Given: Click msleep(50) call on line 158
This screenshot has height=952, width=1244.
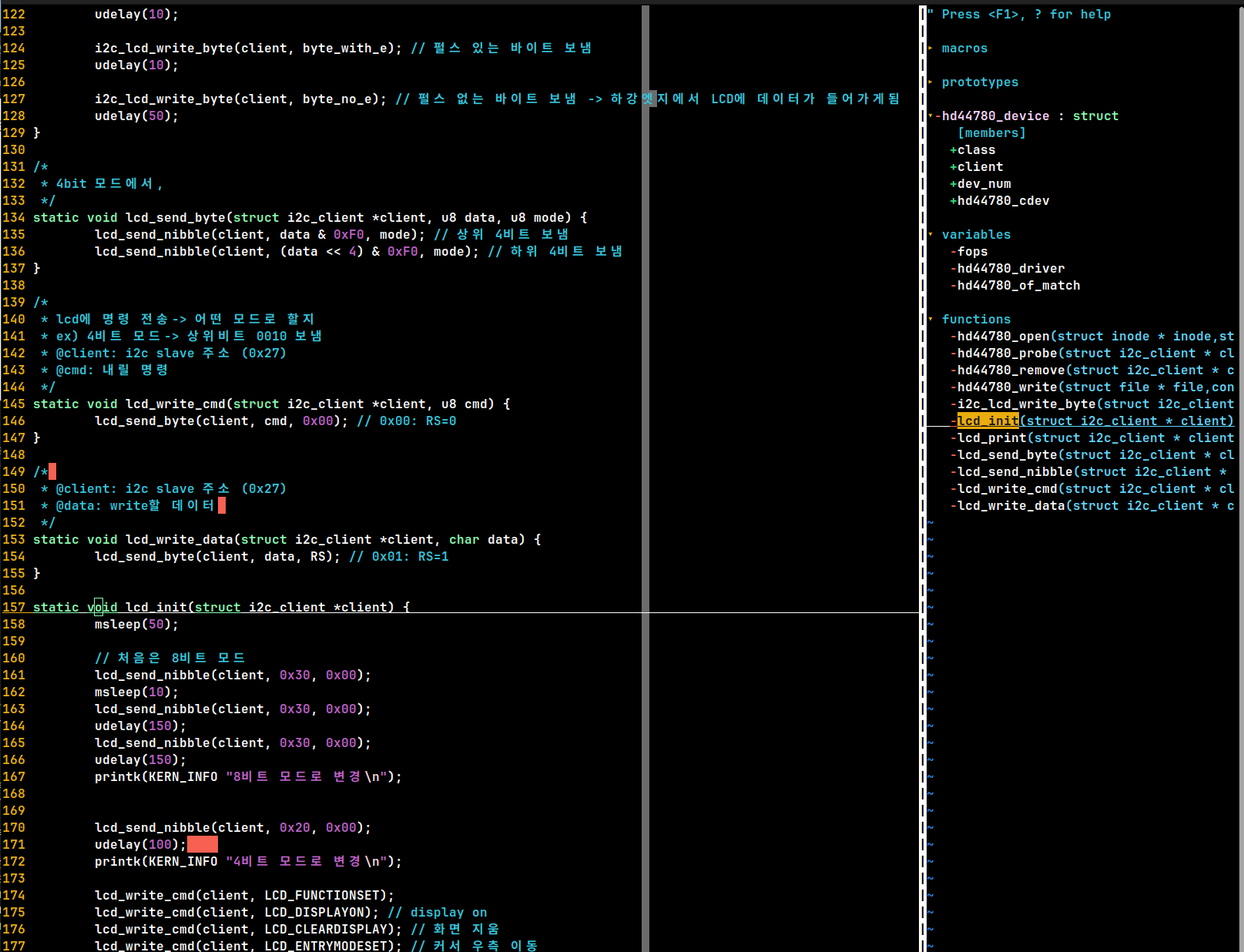Looking at the screenshot, I should tap(136, 624).
